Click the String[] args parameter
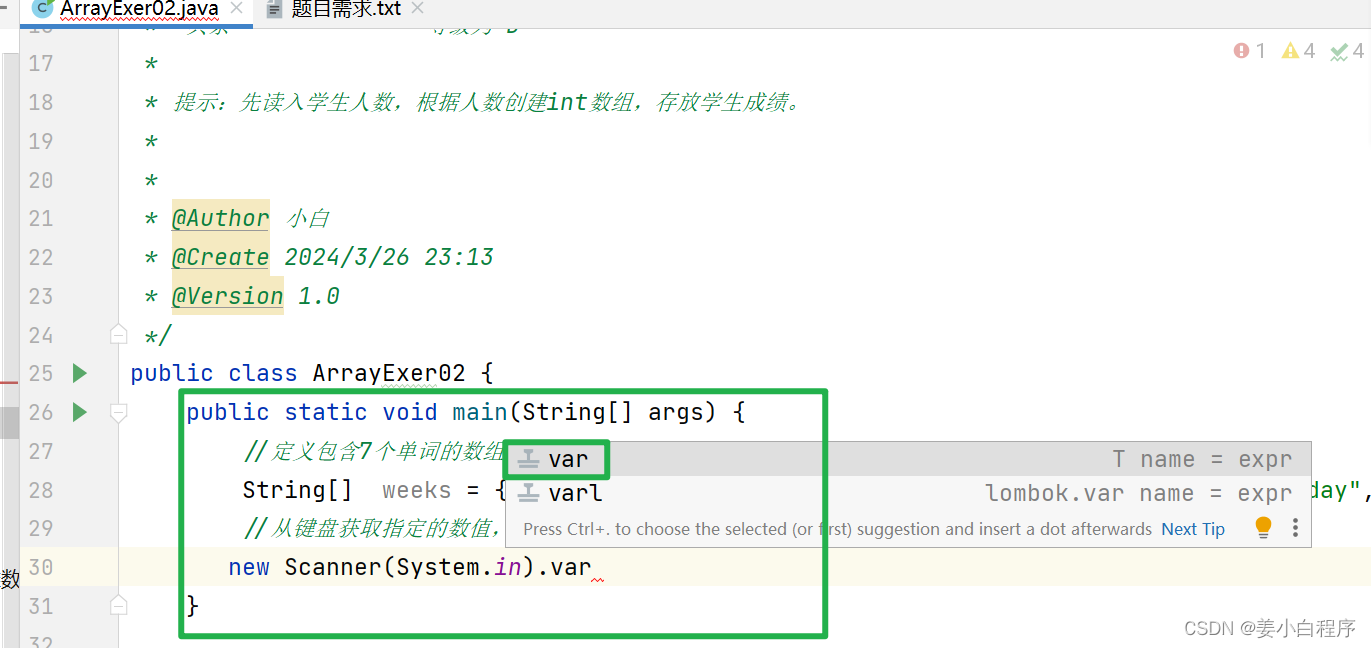The image size is (1371, 648). pos(615,412)
